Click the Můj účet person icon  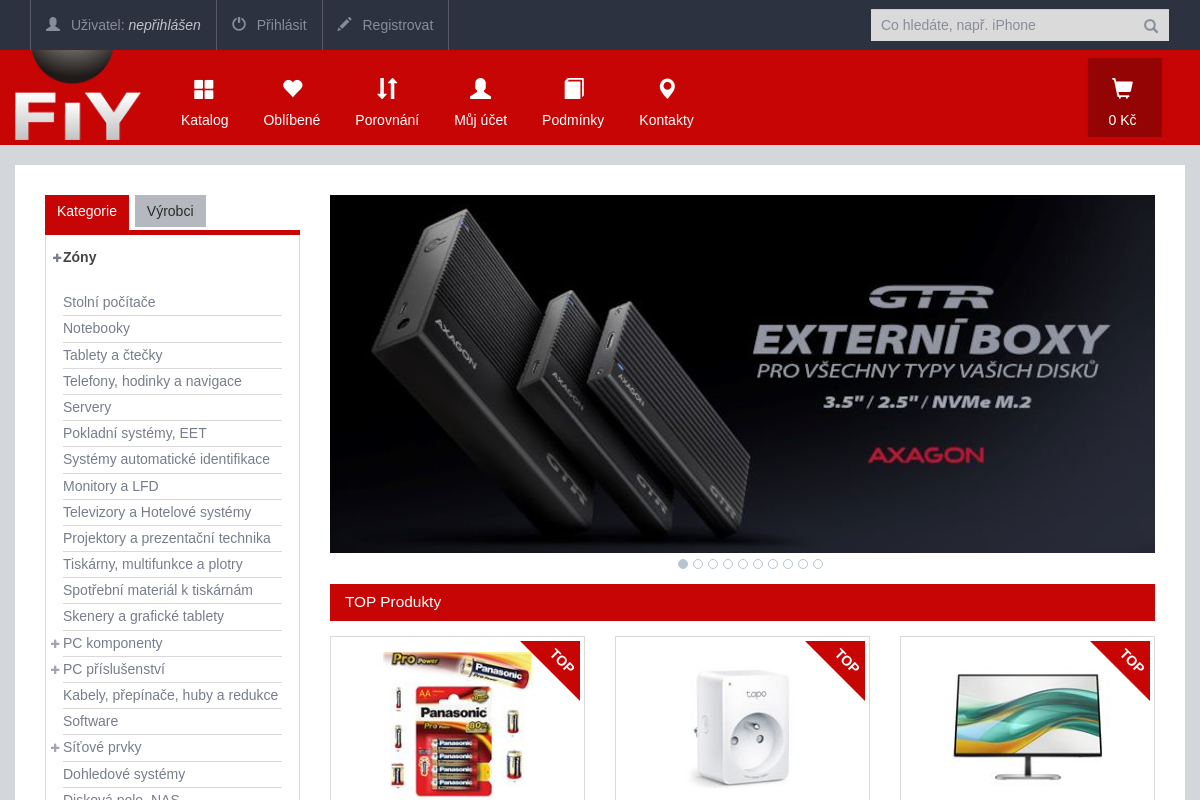480,89
